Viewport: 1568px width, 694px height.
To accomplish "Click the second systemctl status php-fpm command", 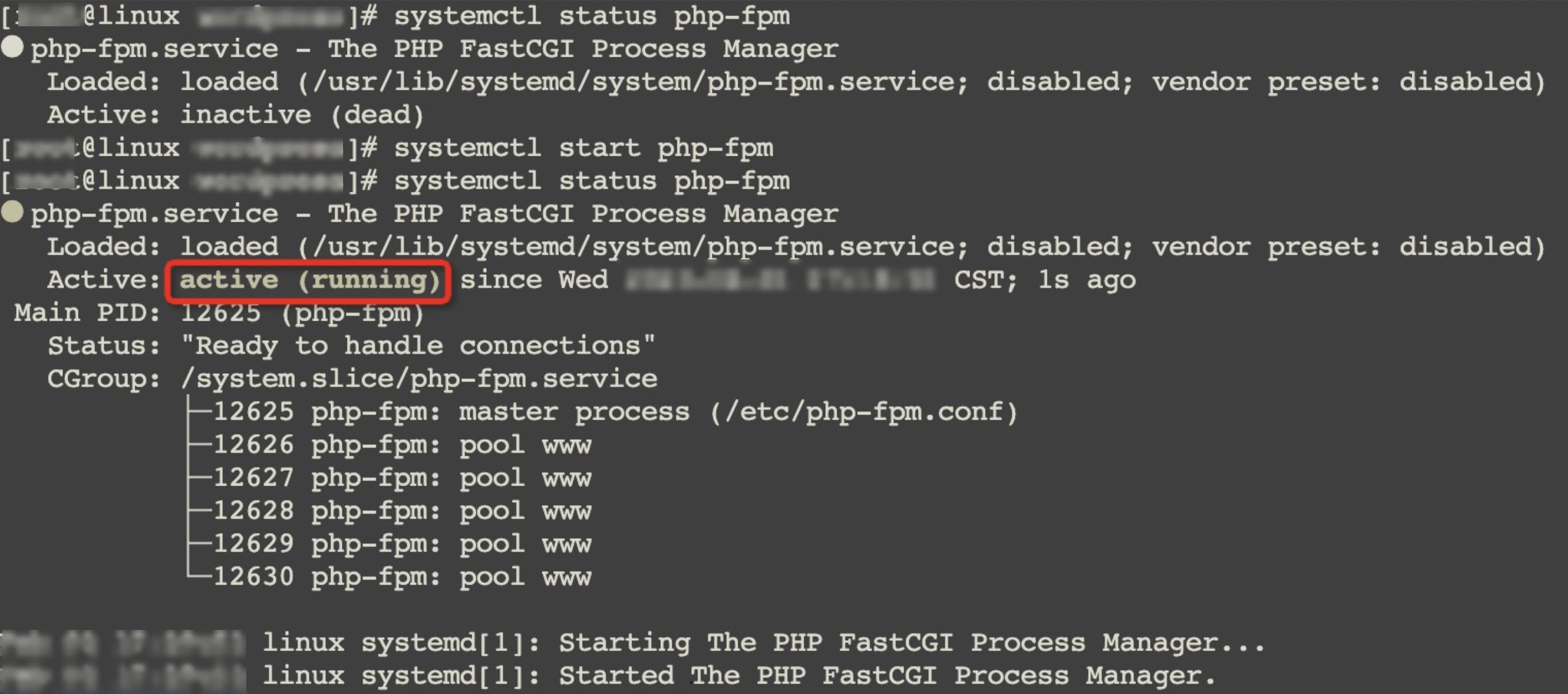I will click(x=592, y=181).
